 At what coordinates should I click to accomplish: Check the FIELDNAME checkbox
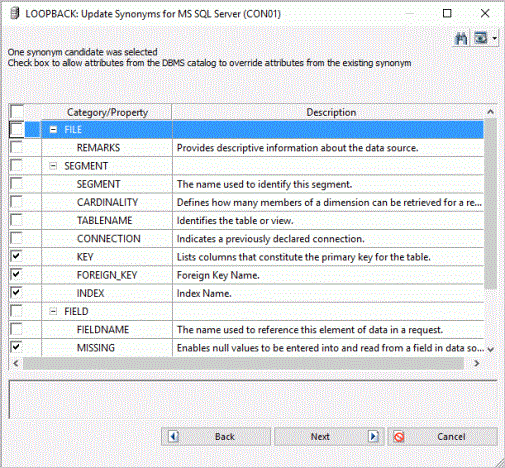(x=17, y=329)
